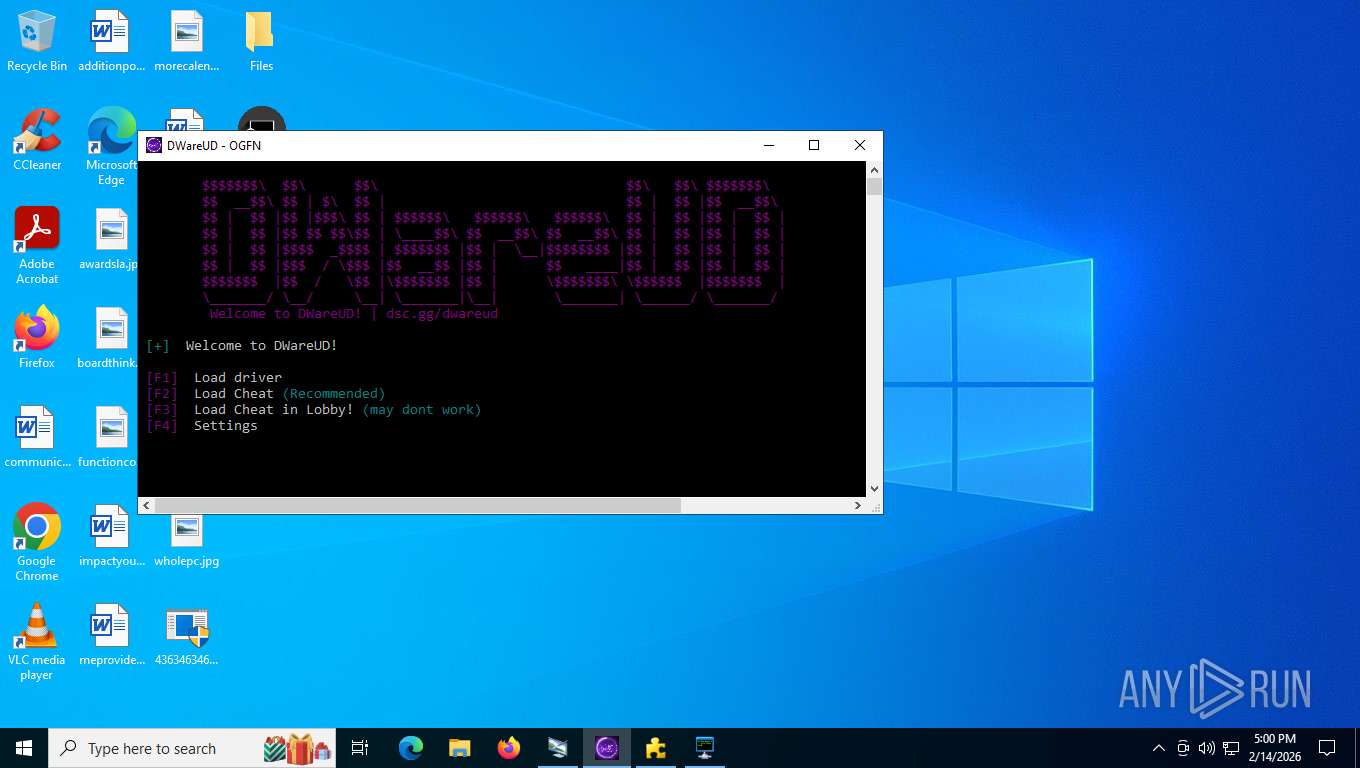Open the 436346346... executable icon
The width and height of the screenshot is (1360, 768).
[186, 635]
